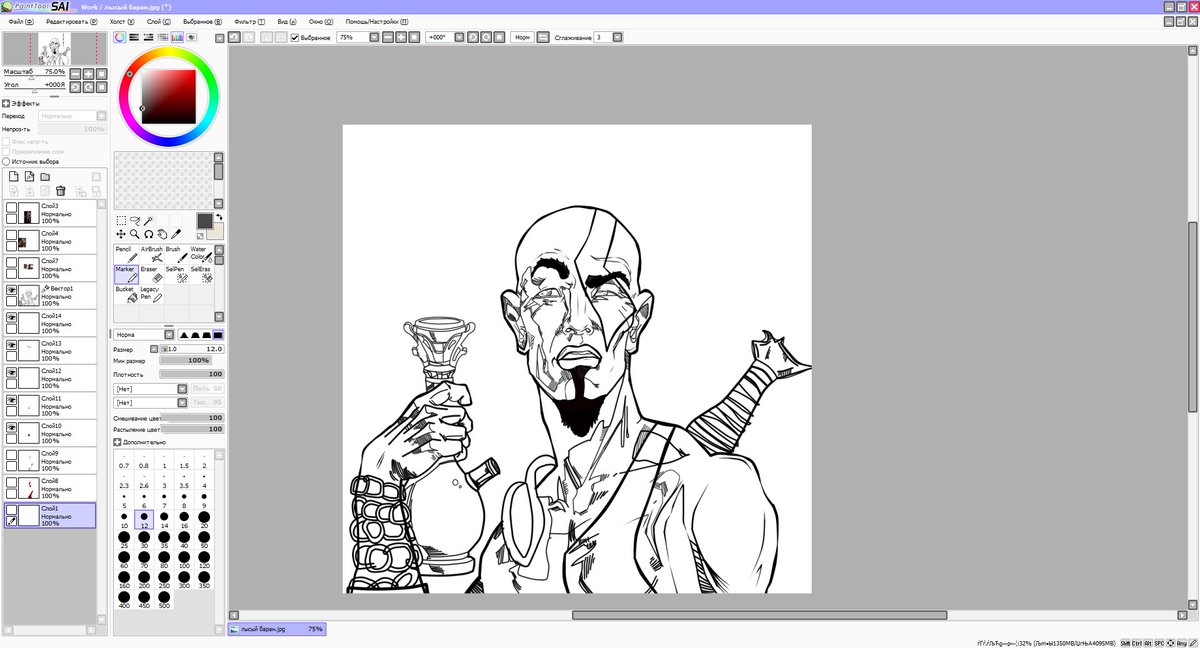1200x648 pixels.
Task: Create a new normal layer
Action: pos(14,177)
